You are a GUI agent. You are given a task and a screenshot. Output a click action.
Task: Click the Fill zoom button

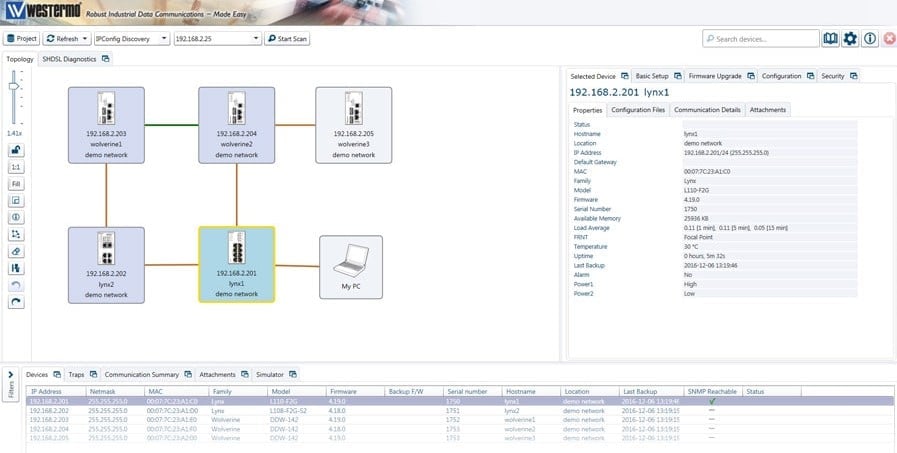tap(16, 184)
